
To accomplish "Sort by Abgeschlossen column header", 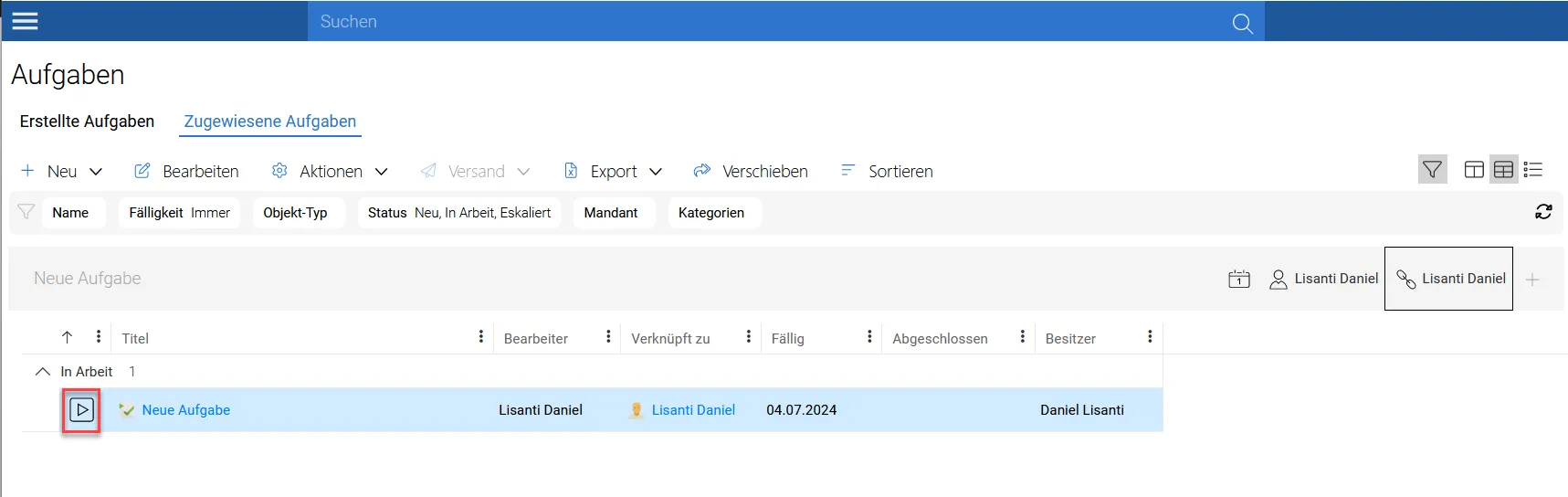I will pyautogui.click(x=940, y=338).
